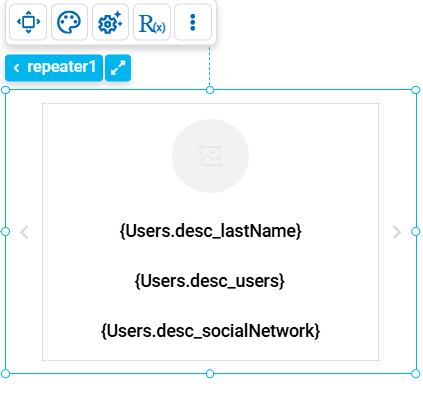Open the three-dot more options menu

(x=193, y=22)
